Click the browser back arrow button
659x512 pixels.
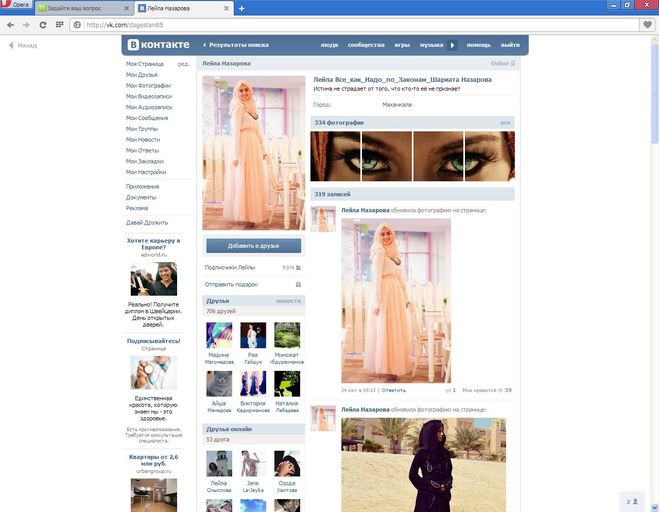pyautogui.click(x=11, y=24)
